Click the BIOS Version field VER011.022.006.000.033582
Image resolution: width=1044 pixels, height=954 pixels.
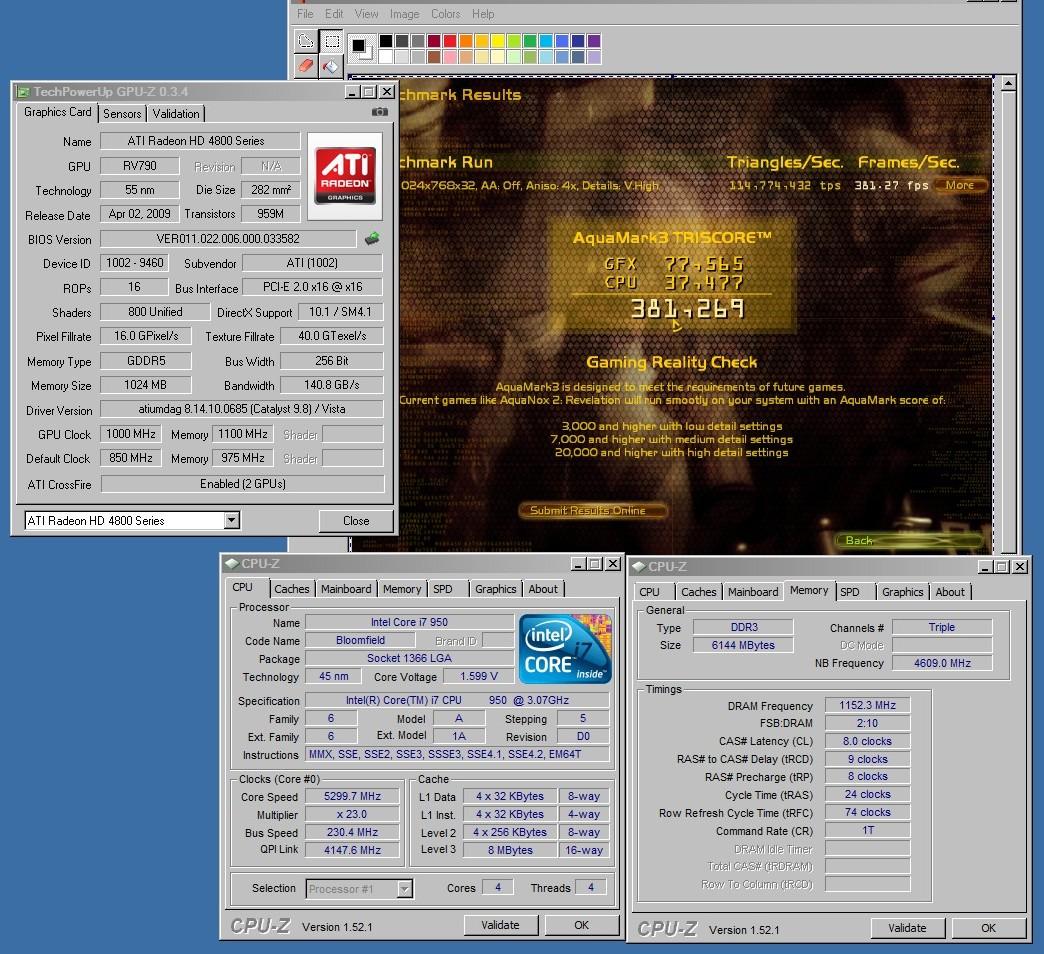click(x=228, y=238)
